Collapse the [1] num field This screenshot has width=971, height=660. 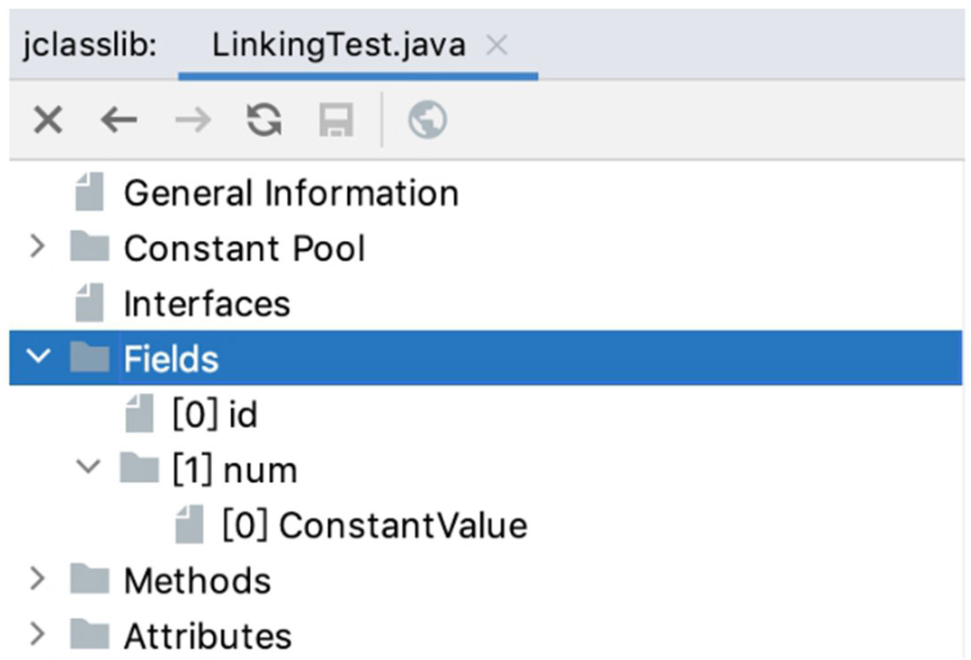tap(89, 468)
